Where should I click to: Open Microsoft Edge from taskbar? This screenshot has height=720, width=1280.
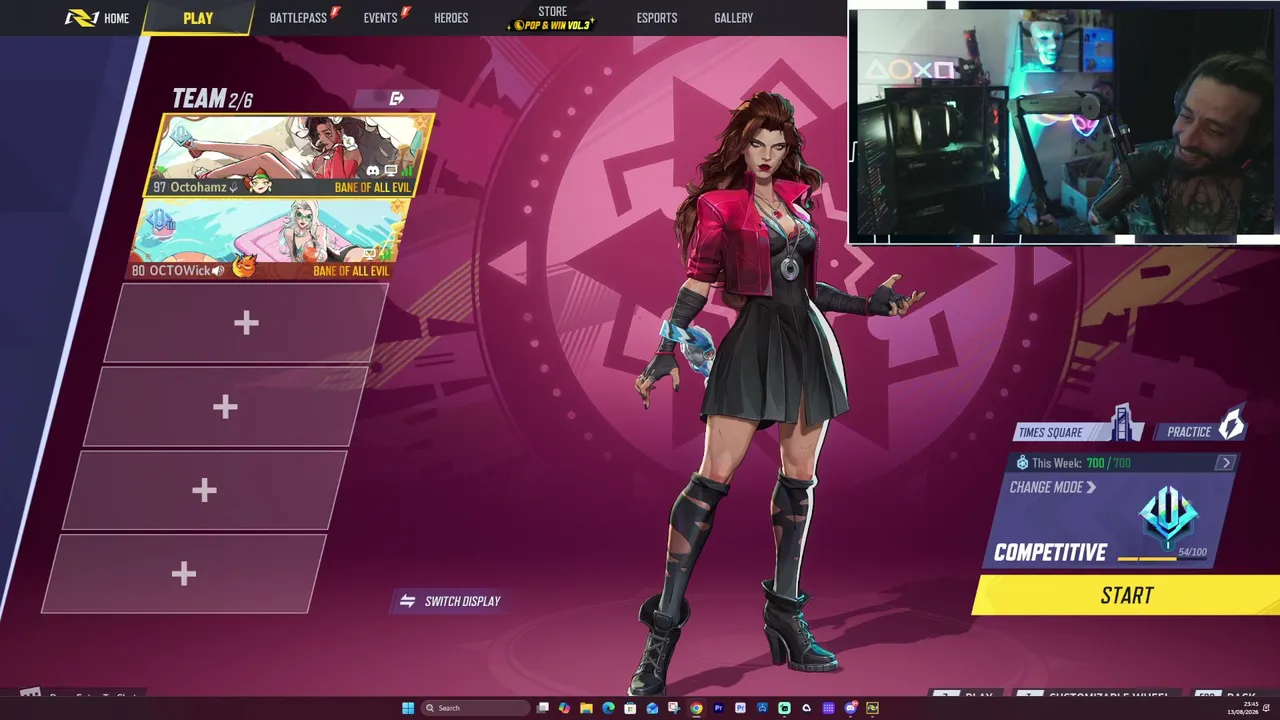[608, 708]
